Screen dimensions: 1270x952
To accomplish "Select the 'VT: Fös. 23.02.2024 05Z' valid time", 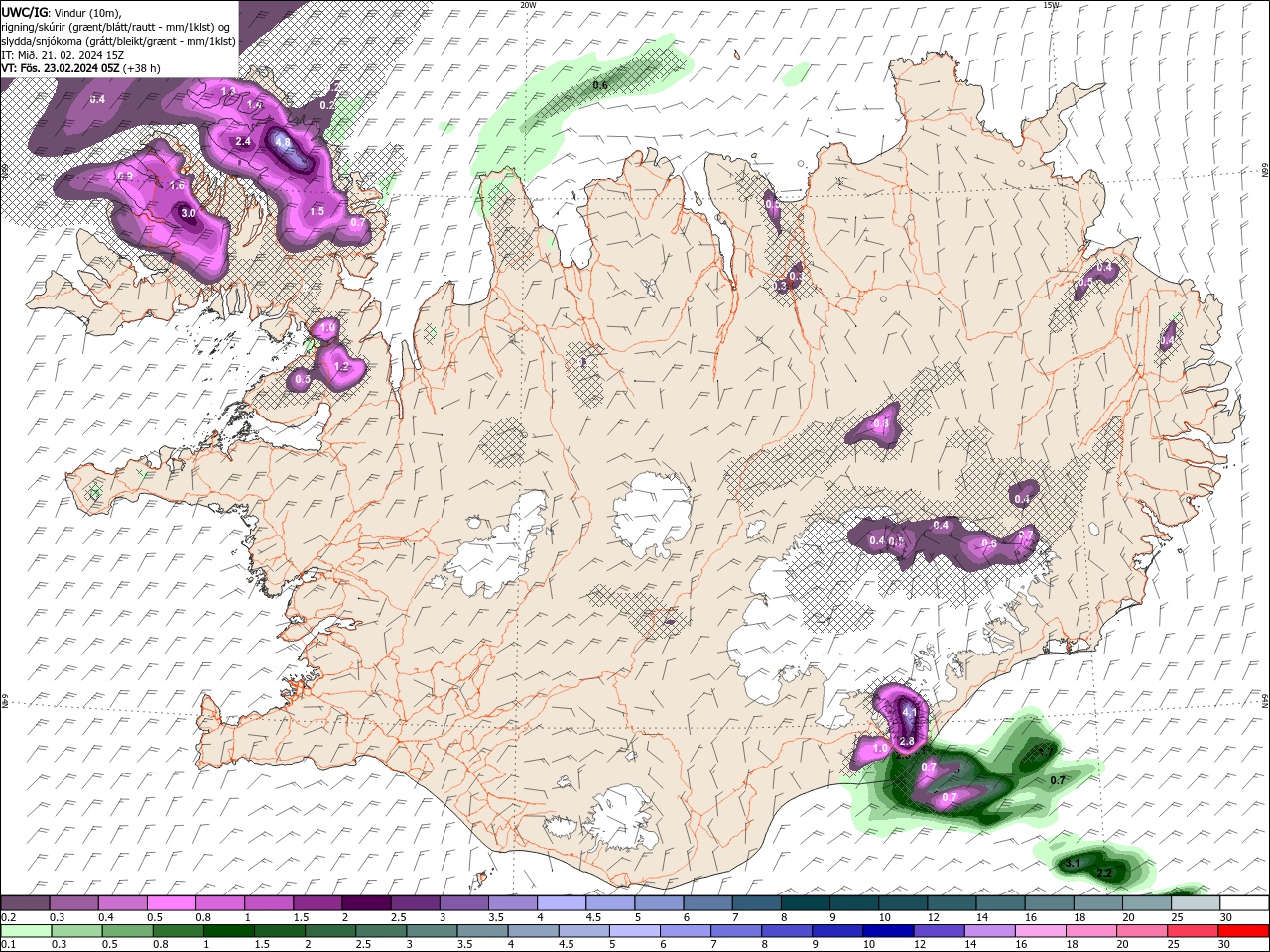I will pos(61,68).
